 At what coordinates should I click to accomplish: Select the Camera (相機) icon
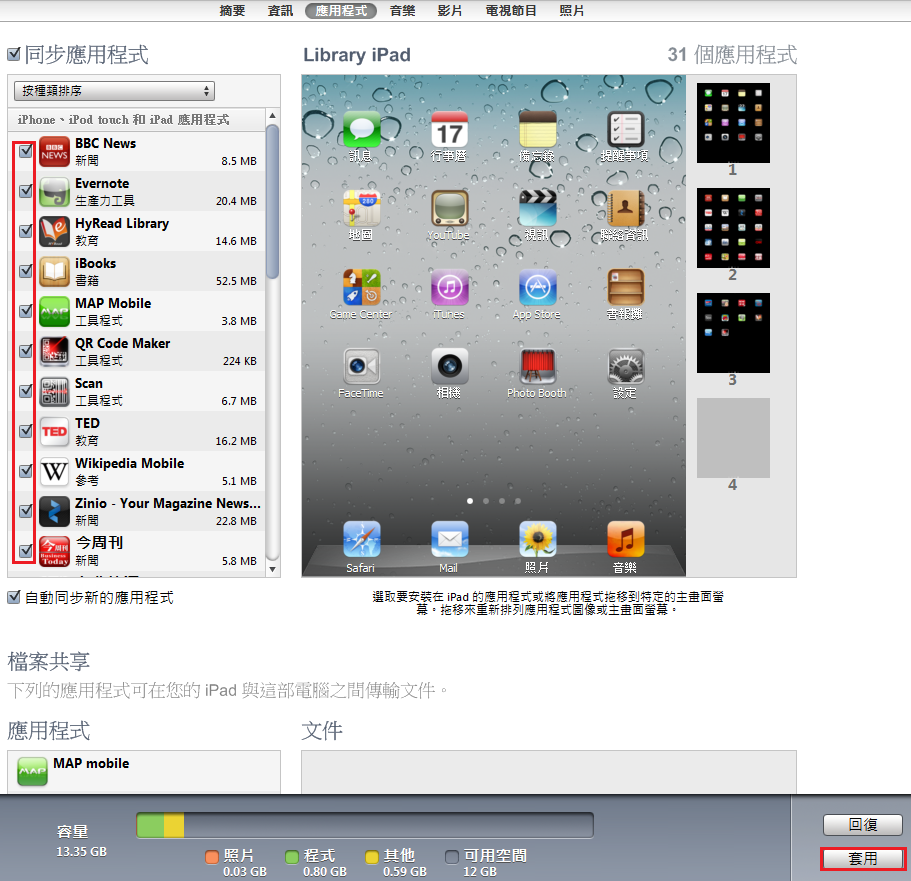[x=449, y=366]
